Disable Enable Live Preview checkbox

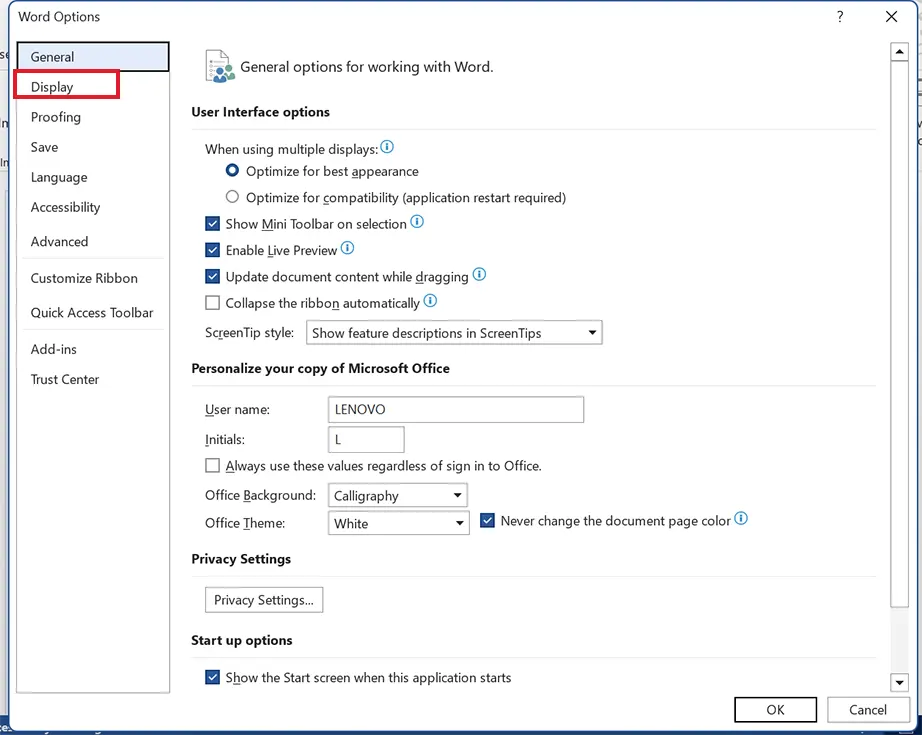[212, 250]
